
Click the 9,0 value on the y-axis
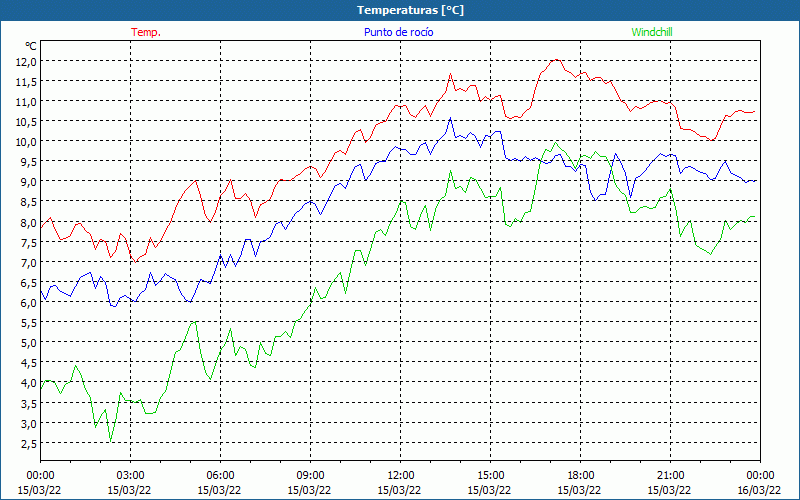[29, 182]
